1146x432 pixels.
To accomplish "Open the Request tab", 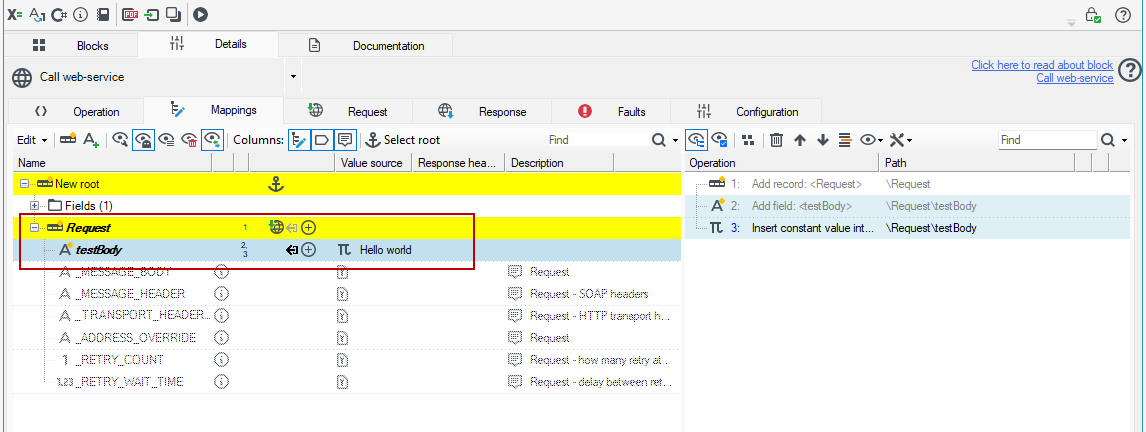I will (x=348, y=112).
